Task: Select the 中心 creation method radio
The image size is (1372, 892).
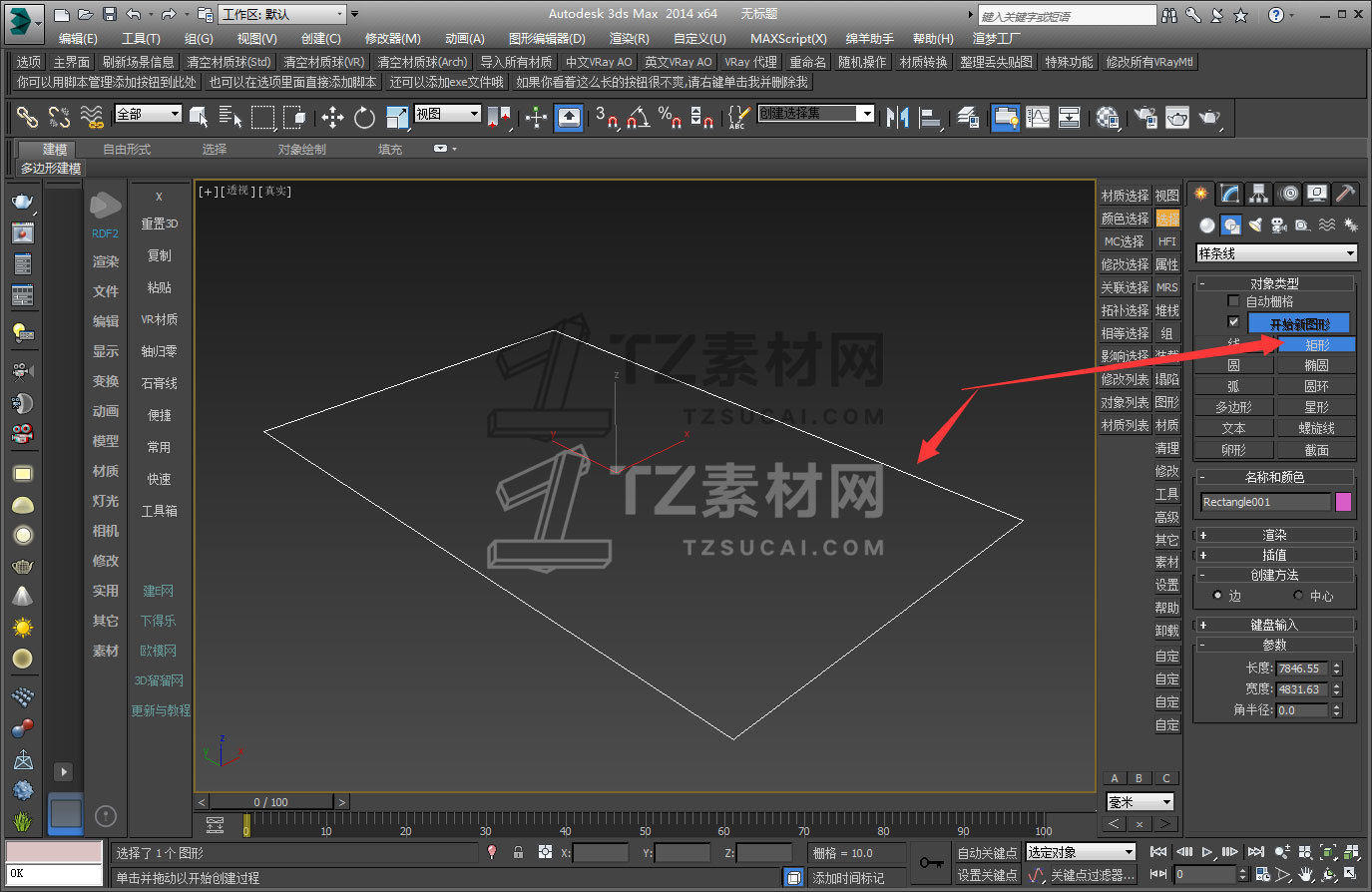Action: pos(1298,596)
